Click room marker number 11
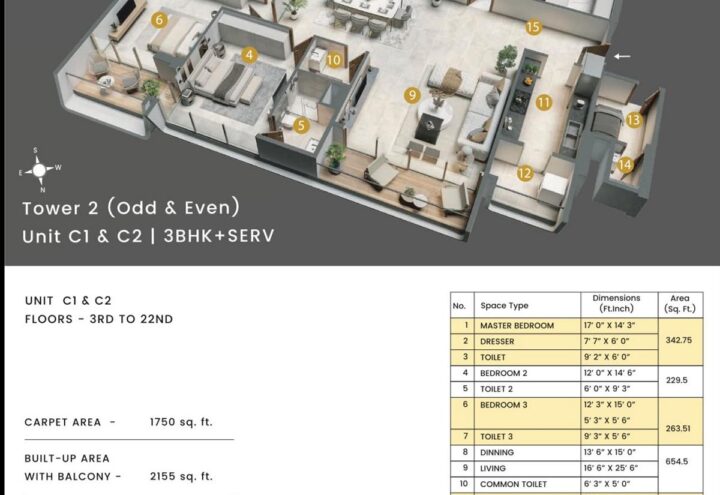The height and width of the screenshot is (495, 720). (x=544, y=102)
